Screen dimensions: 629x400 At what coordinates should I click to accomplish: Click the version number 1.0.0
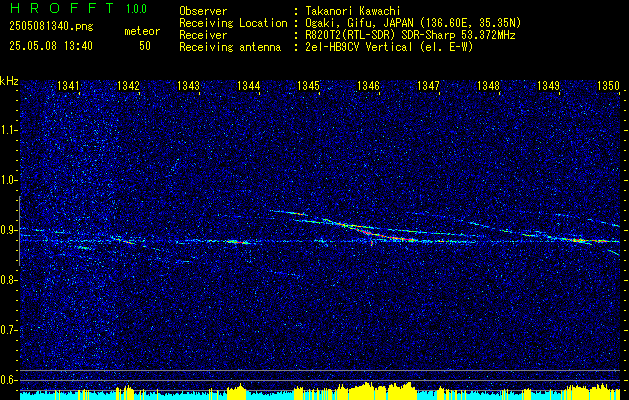pos(136,8)
